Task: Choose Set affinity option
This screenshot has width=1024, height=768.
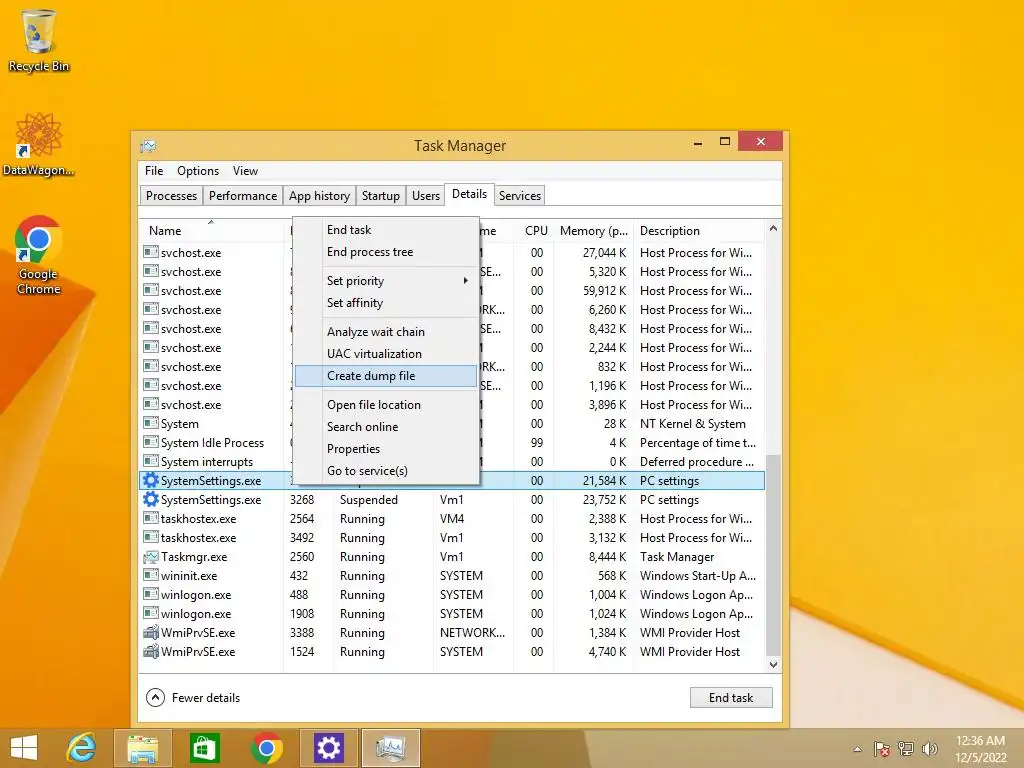Action: coord(386,303)
